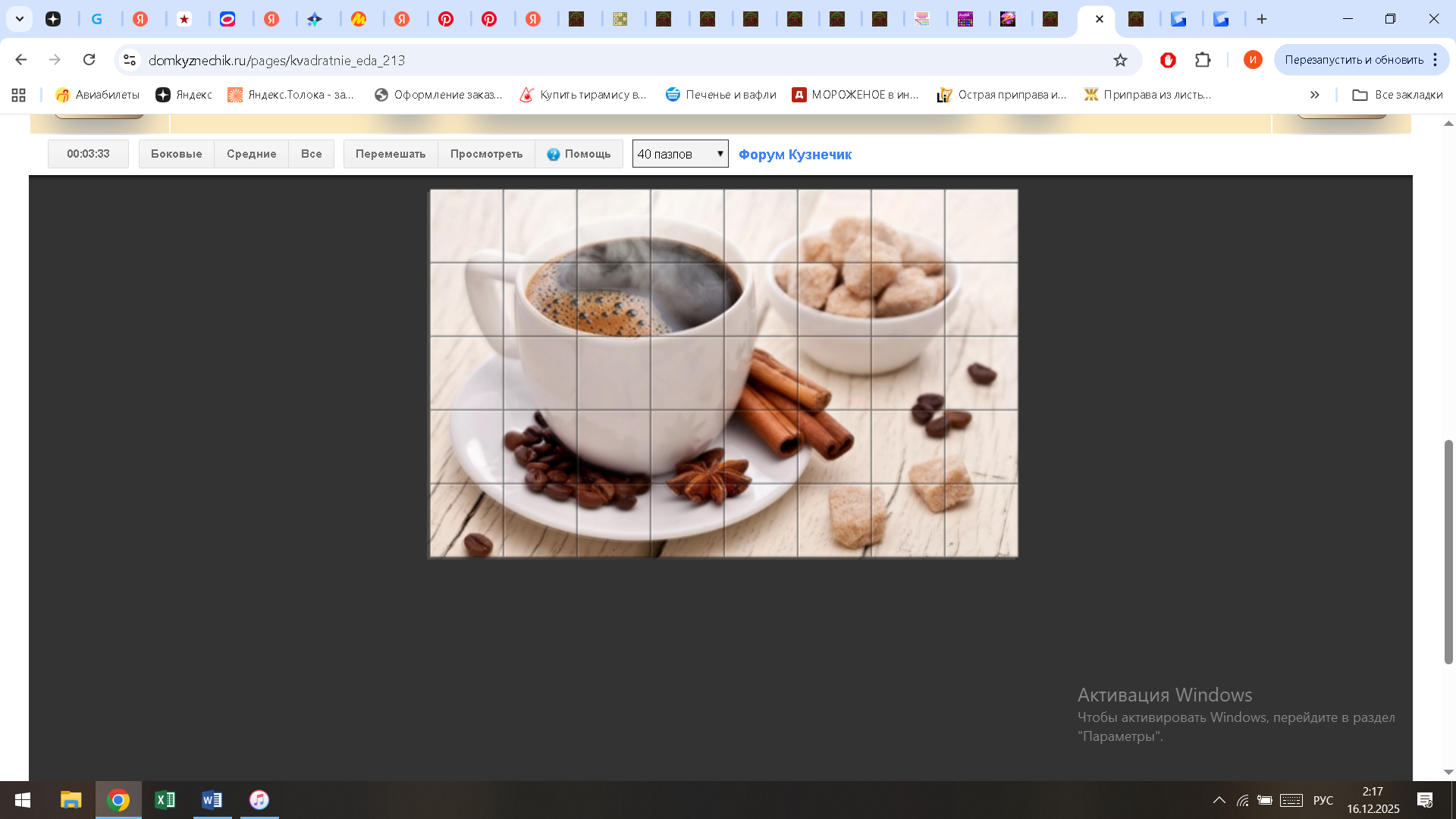Viewport: 1456px width, 819px height.
Task: Open the extensions puzzle icon
Action: pos(1203,60)
